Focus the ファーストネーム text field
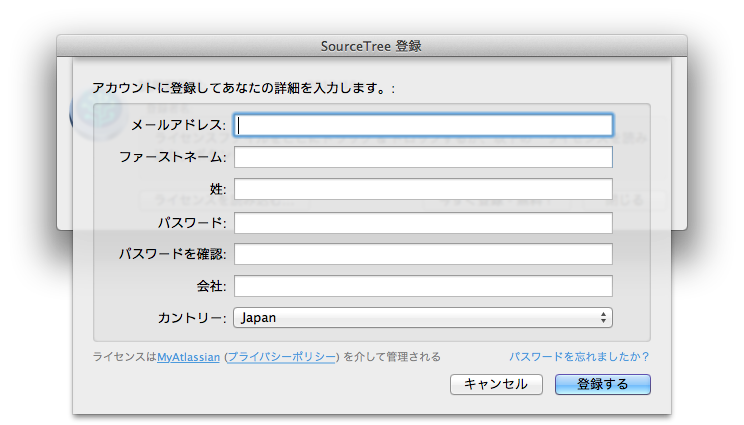 coord(423,157)
